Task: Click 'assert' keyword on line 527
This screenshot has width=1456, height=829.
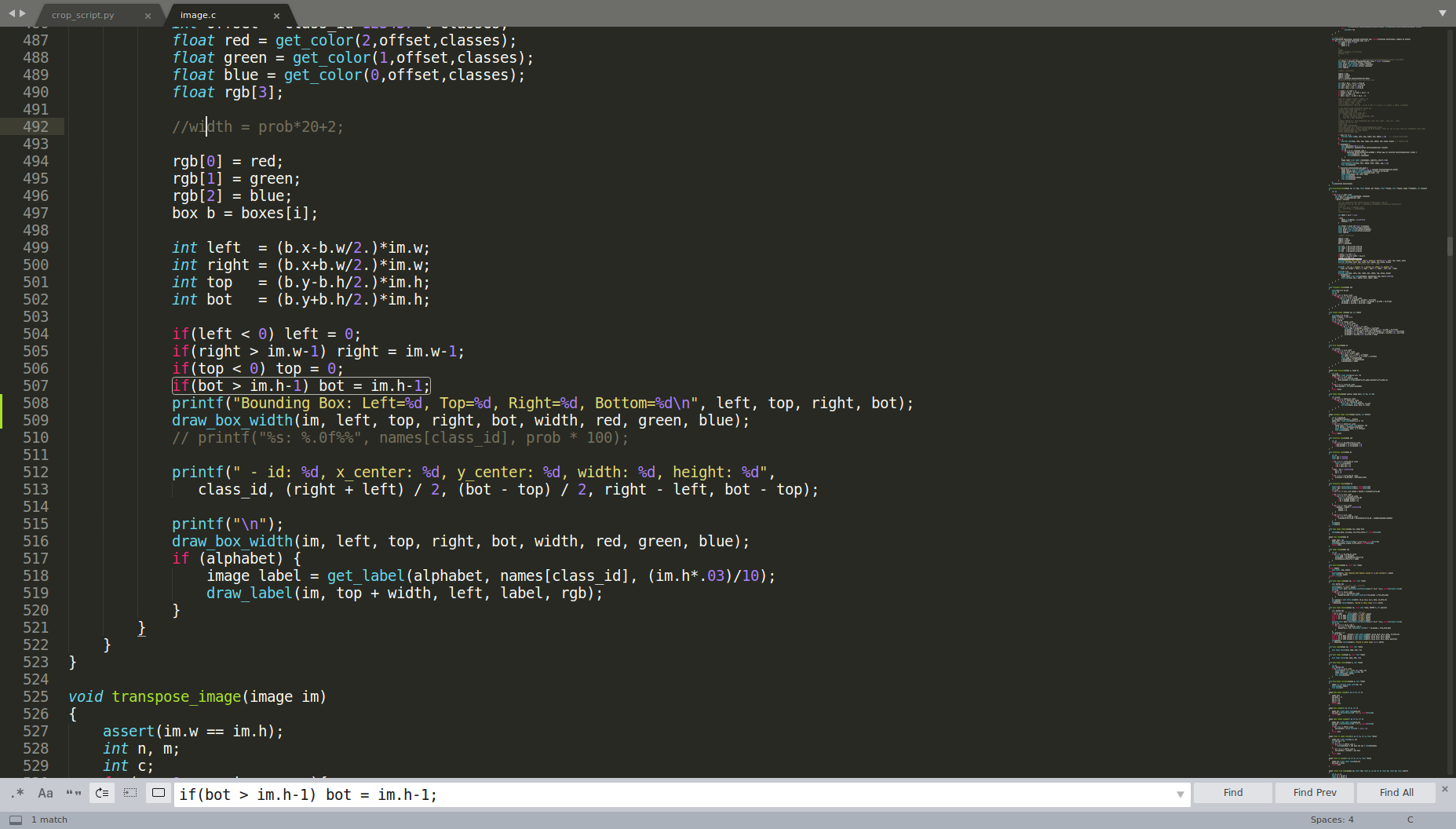Action: (x=129, y=731)
